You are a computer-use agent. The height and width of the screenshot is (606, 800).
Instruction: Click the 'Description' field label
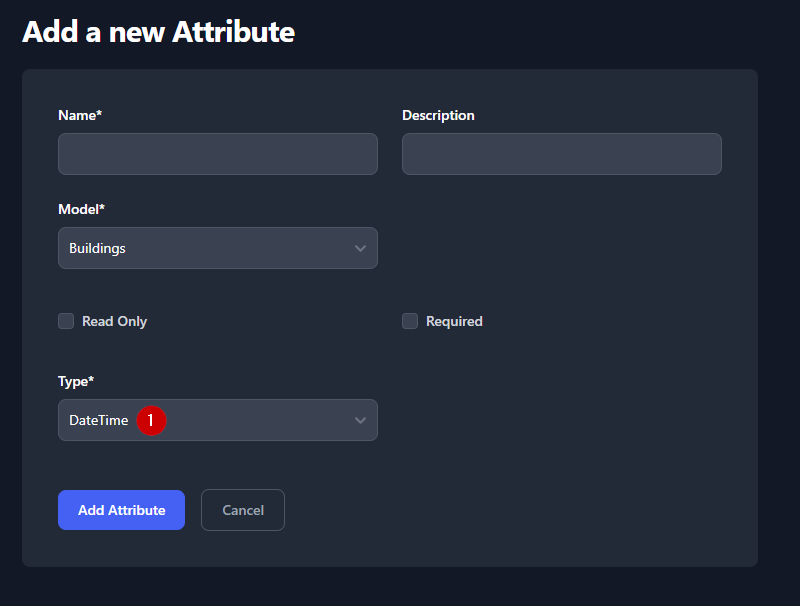tap(438, 115)
